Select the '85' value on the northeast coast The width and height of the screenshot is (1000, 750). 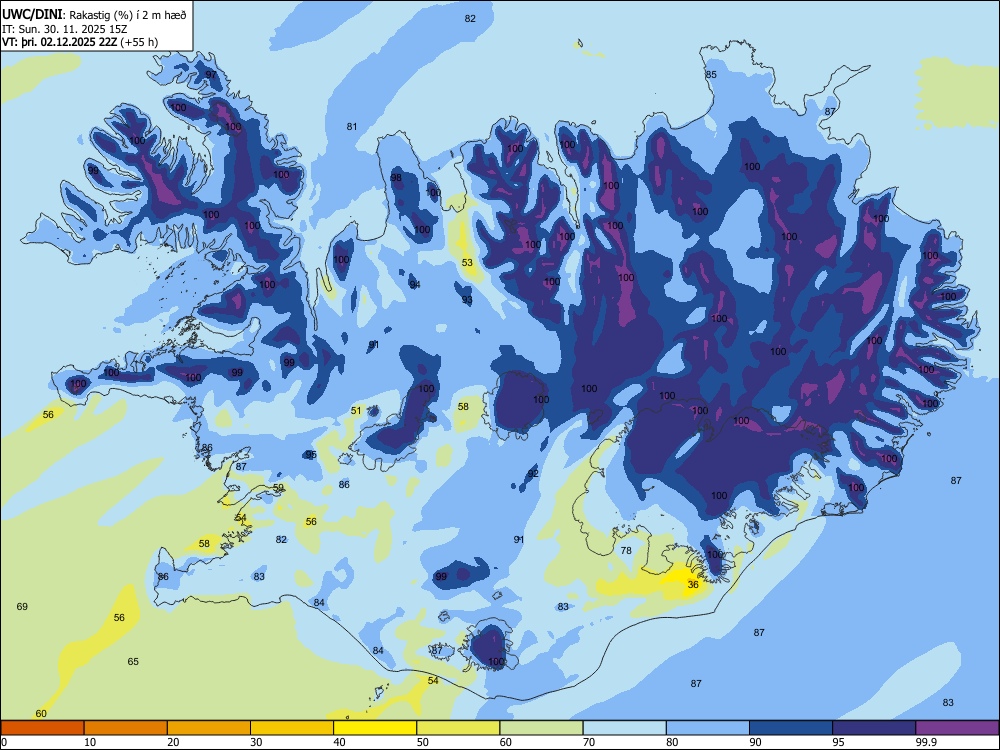coord(711,75)
